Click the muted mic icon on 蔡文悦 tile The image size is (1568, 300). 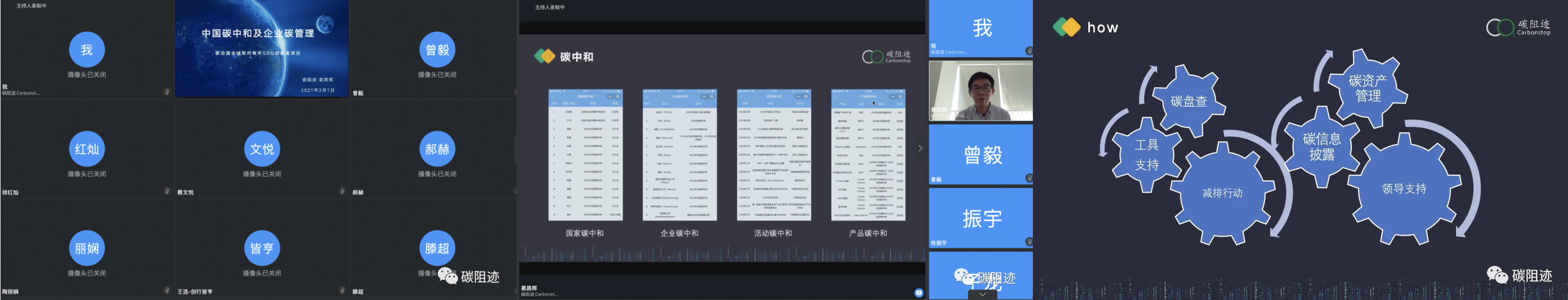coord(342,191)
